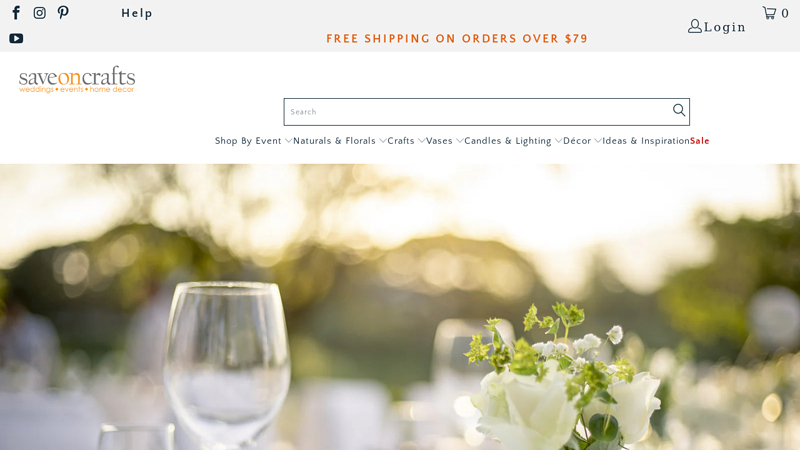Screen dimensions: 800x450
Task: Expand the Crafts dropdown chevron
Action: tap(421, 141)
